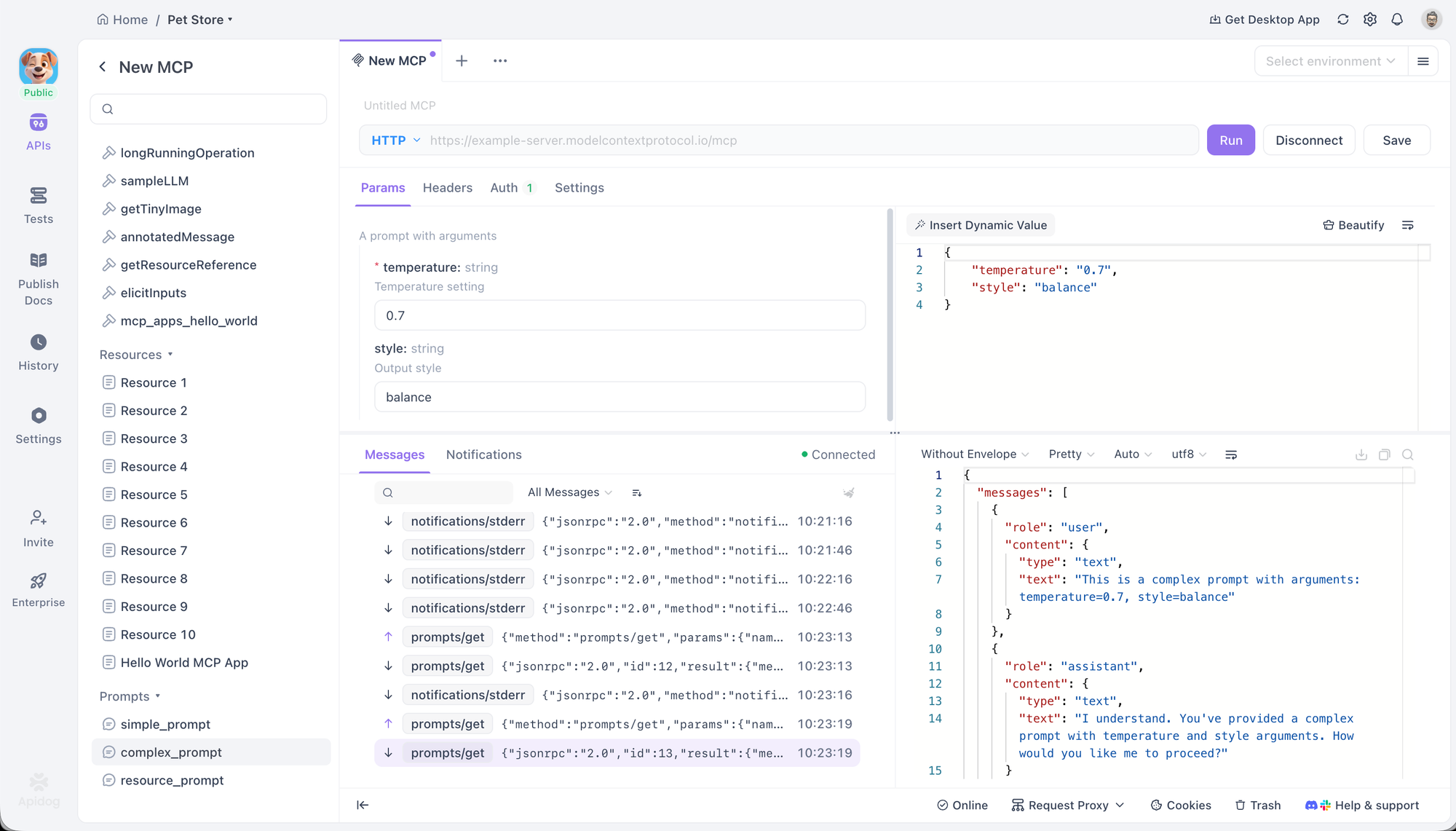Click the refresh sync icon in the header
The width and height of the screenshot is (1456, 831).
coord(1342,20)
